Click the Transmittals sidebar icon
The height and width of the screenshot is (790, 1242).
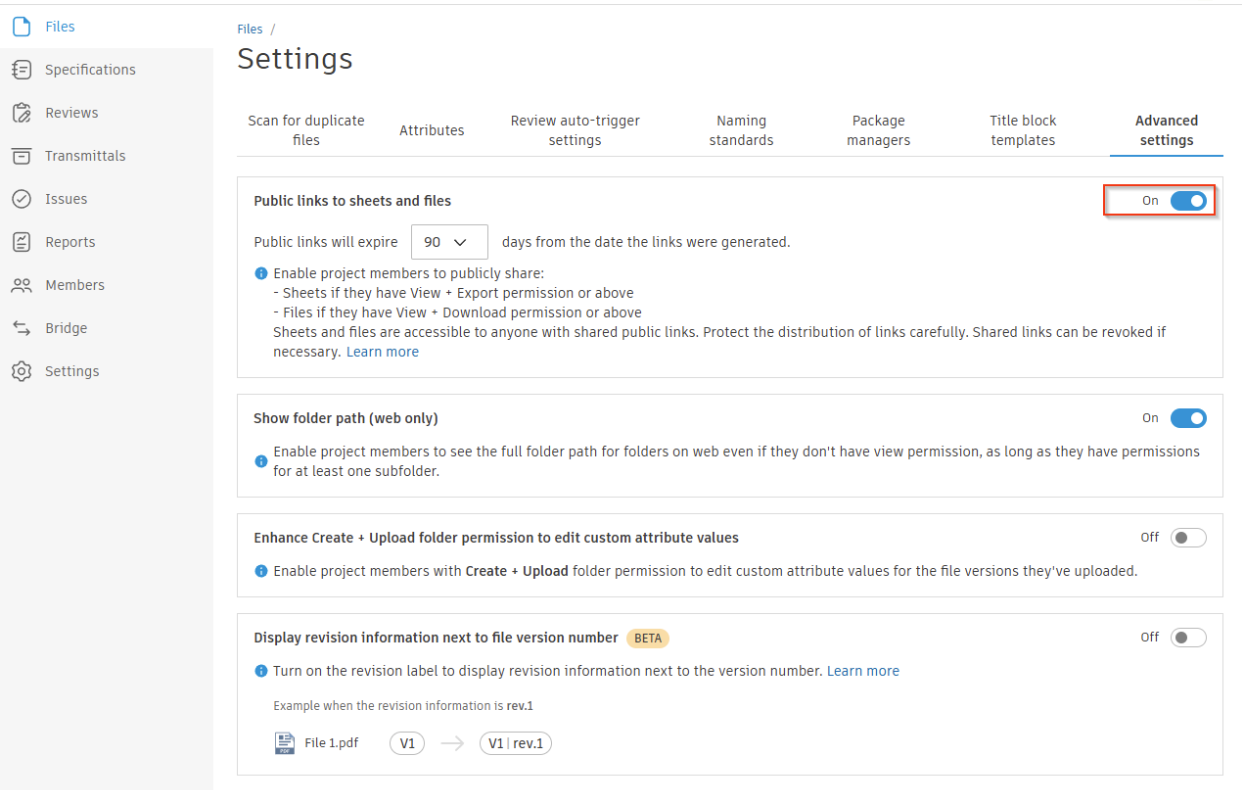click(21, 156)
